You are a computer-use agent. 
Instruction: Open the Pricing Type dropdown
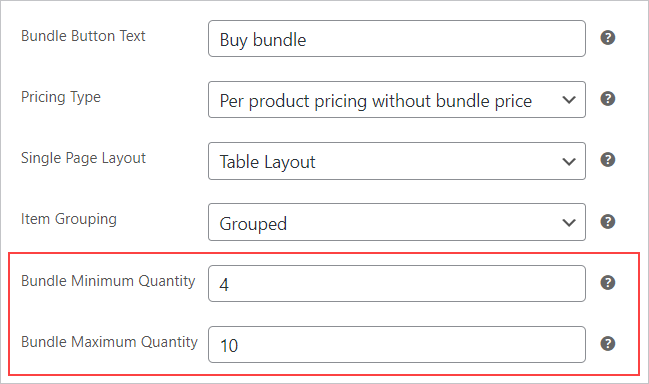click(397, 100)
